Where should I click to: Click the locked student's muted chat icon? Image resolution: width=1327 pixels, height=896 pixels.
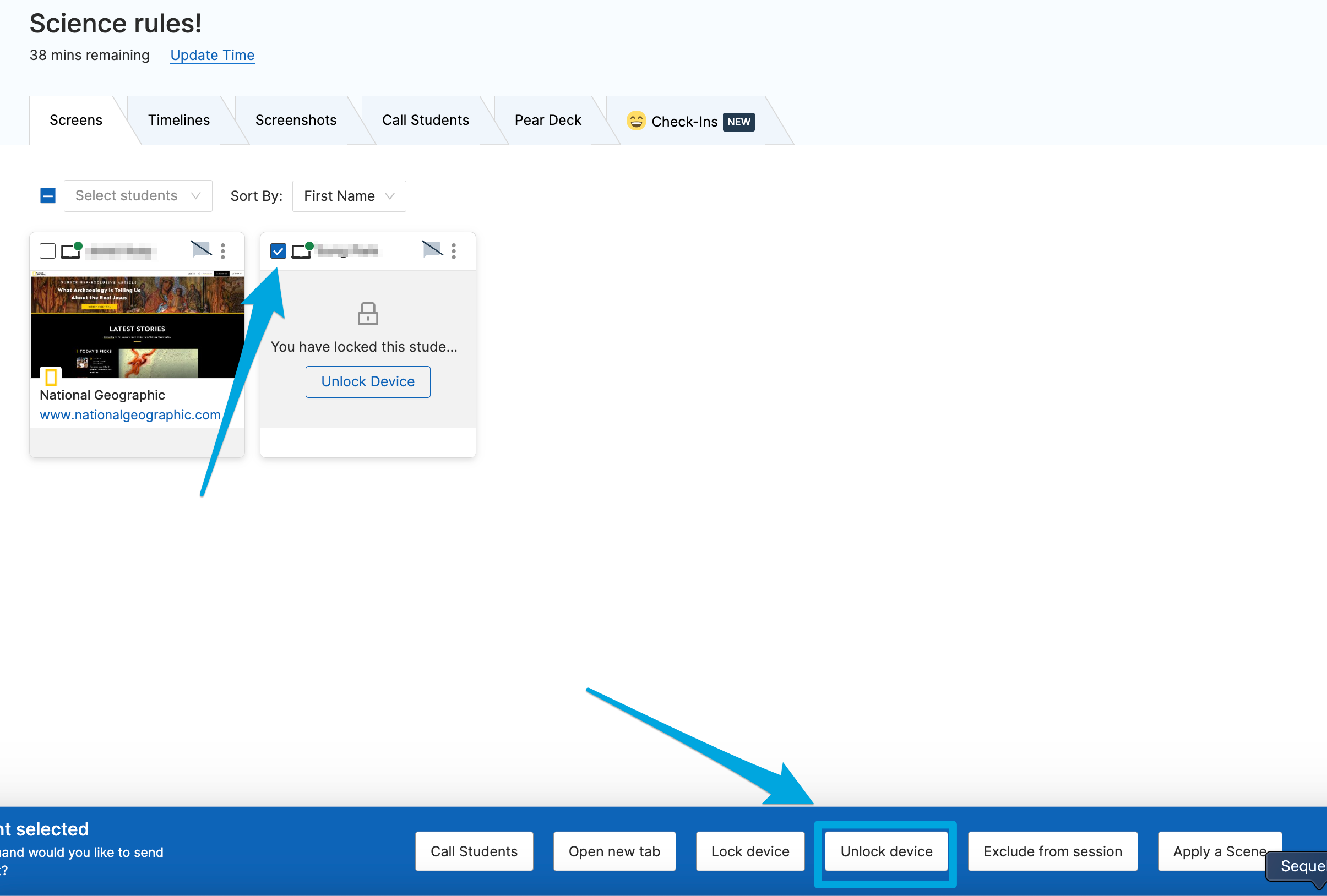click(x=432, y=249)
